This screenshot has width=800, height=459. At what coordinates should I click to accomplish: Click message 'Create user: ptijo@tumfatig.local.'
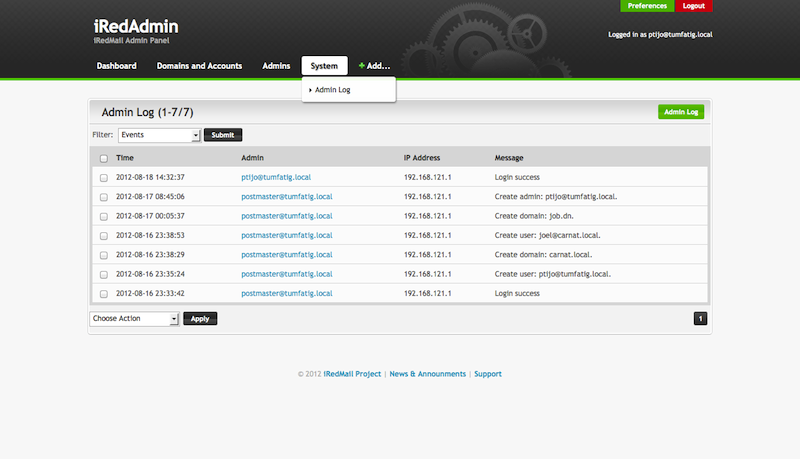(x=553, y=274)
